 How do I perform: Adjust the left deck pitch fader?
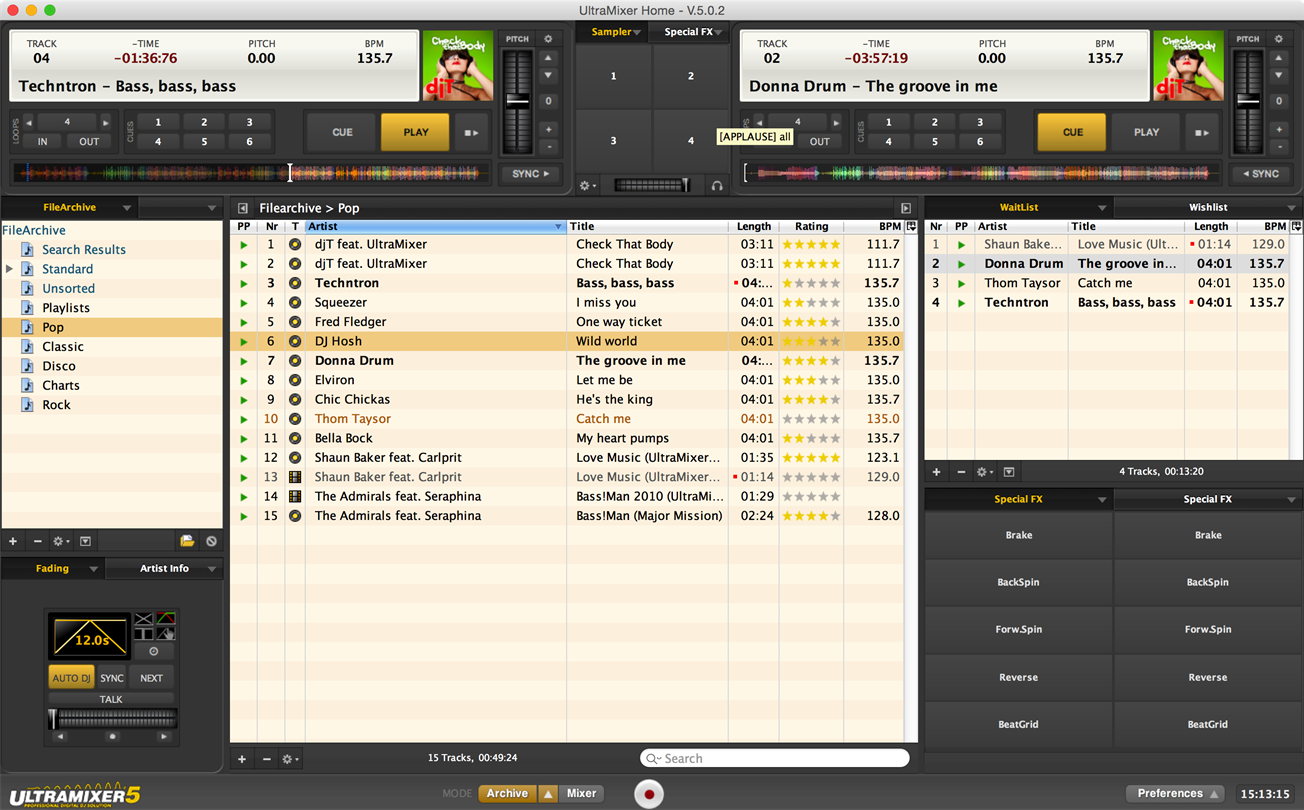[517, 100]
